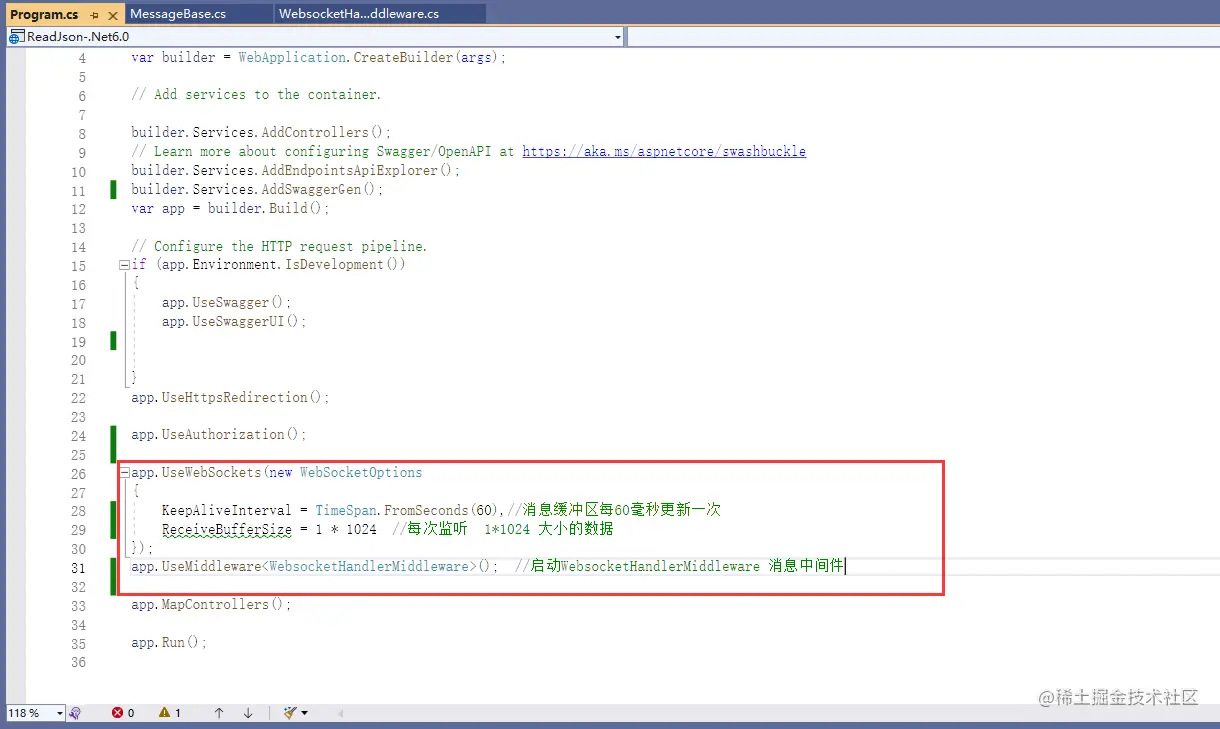Collapse the app.UseWebSockets code block
Screen dimensions: 1220x729
124,473
